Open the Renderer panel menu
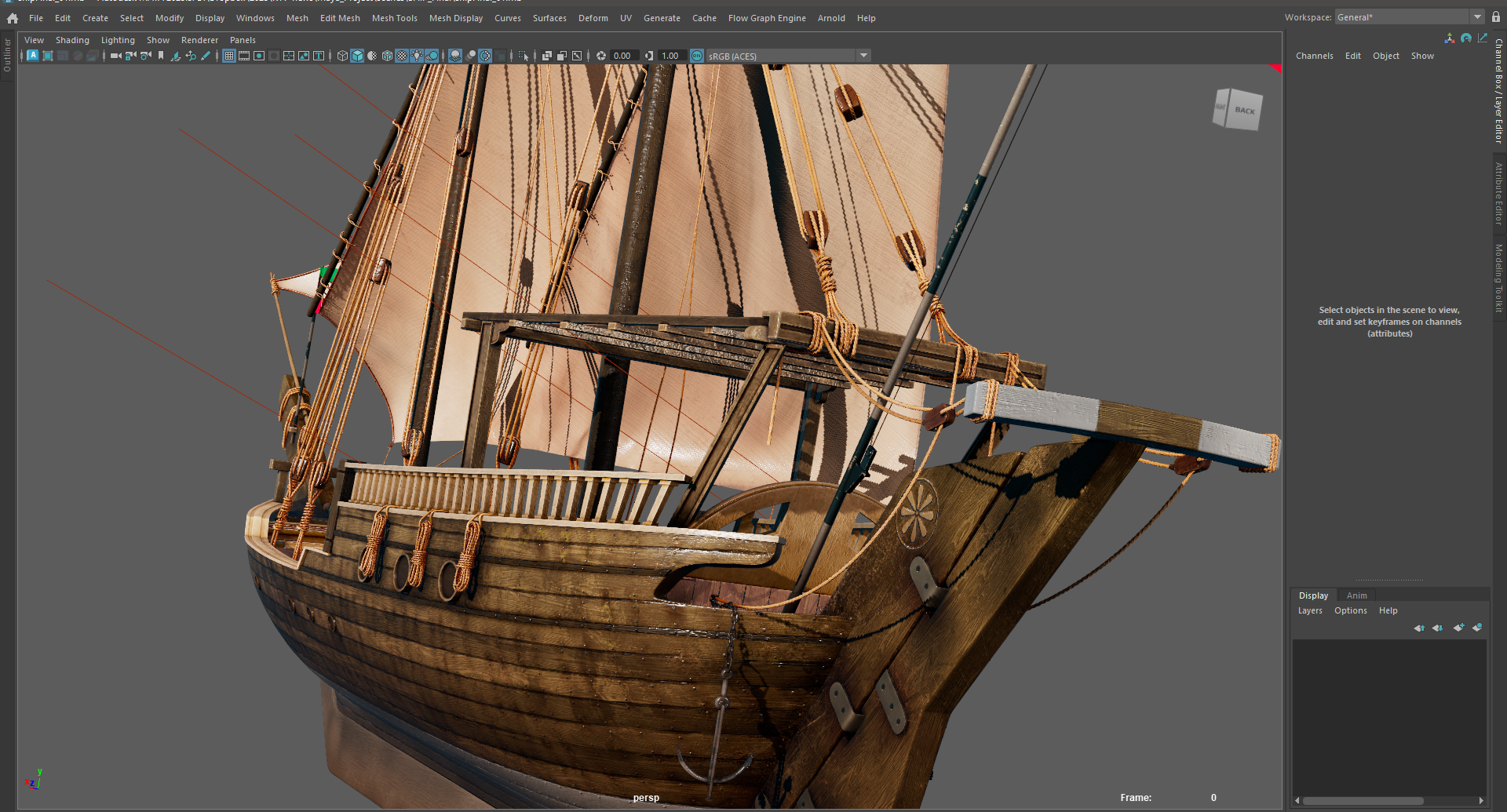1507x812 pixels. (x=200, y=40)
